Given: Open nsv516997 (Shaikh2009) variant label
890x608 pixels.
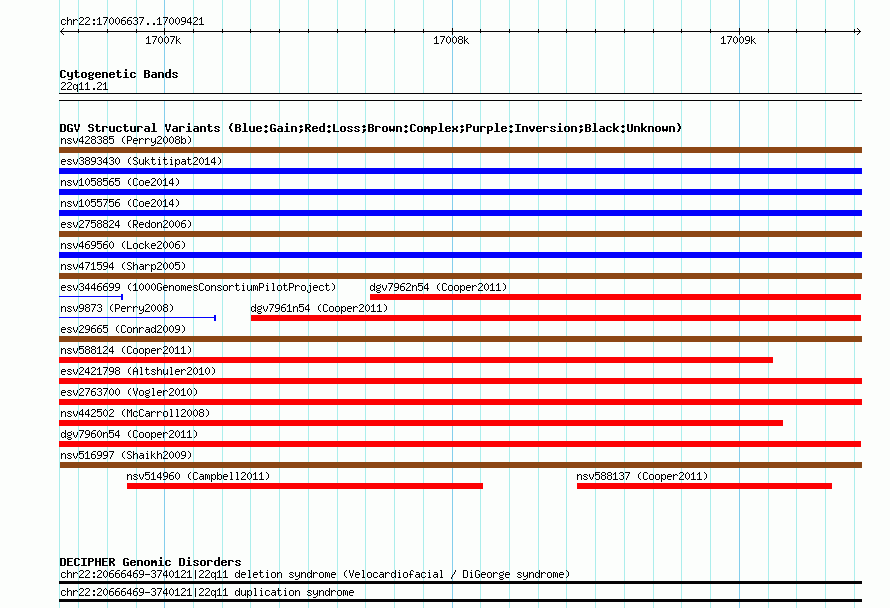Looking at the screenshot, I should [x=126, y=455].
